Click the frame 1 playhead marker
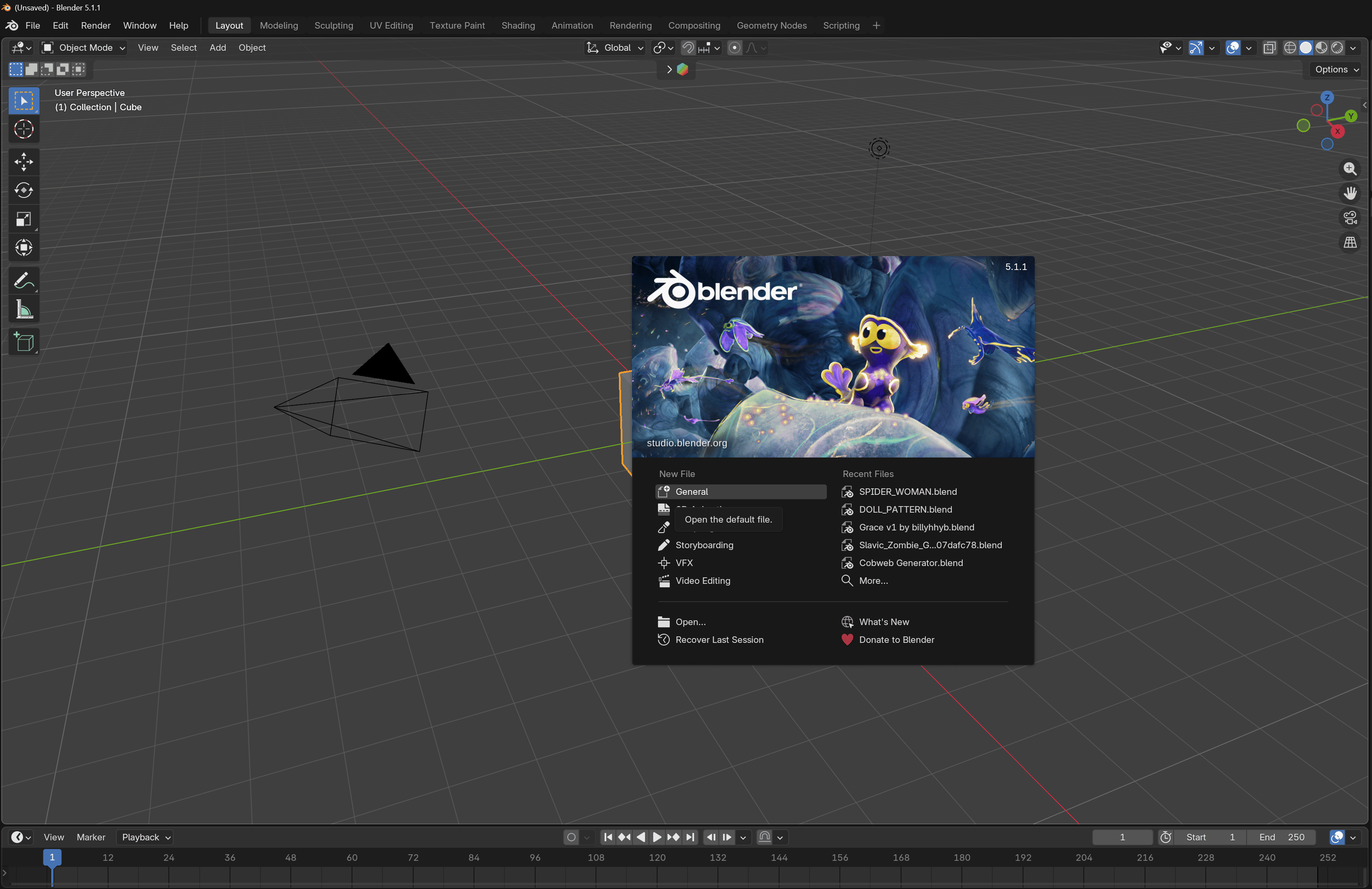 (52, 857)
